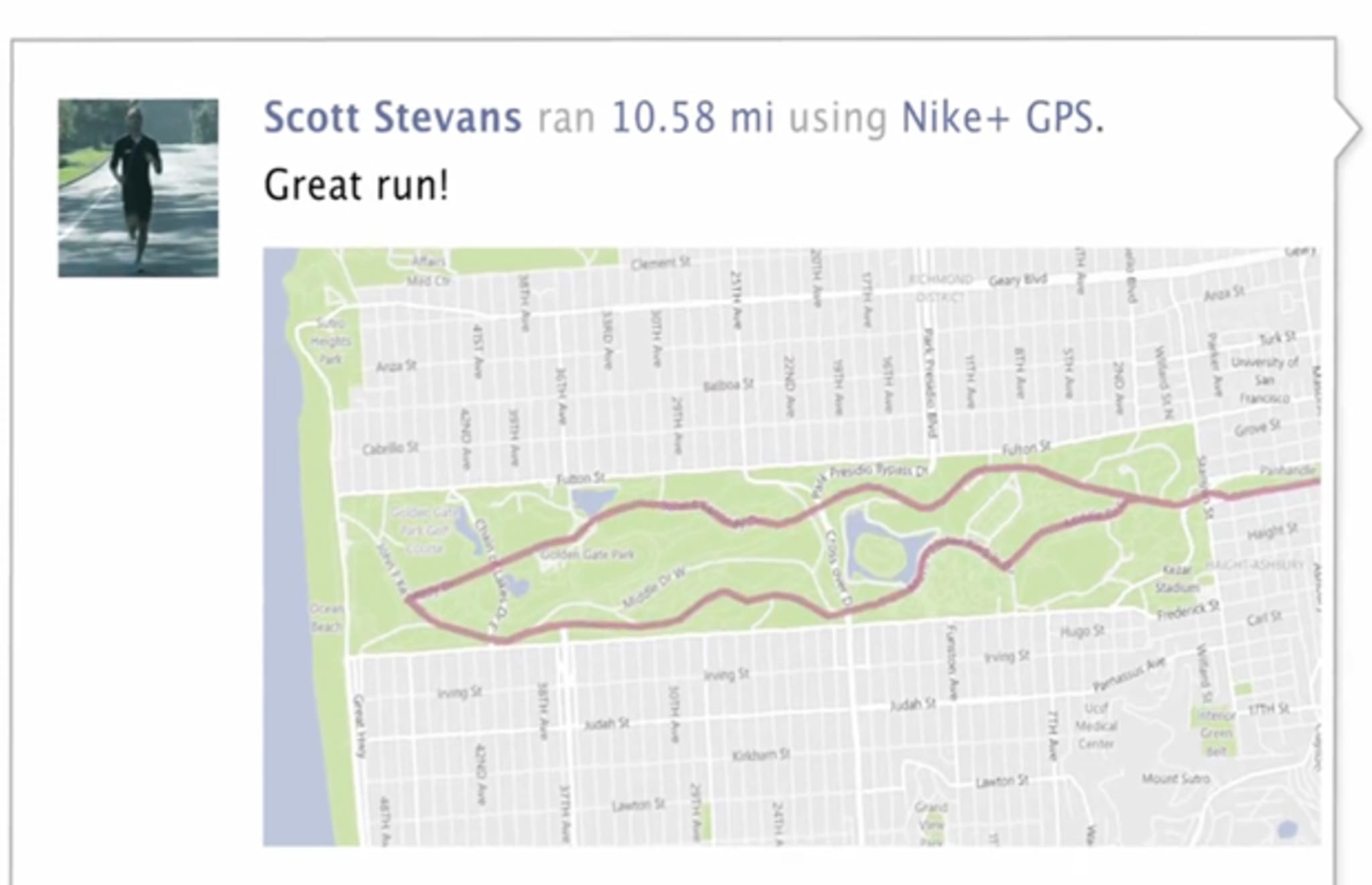Click the Great run! post message

point(356,186)
